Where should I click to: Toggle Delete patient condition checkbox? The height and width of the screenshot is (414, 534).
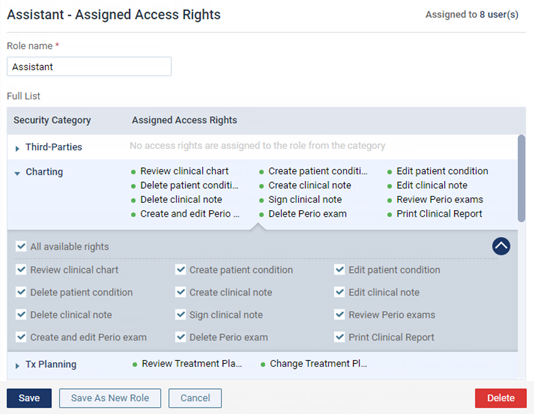[21, 292]
